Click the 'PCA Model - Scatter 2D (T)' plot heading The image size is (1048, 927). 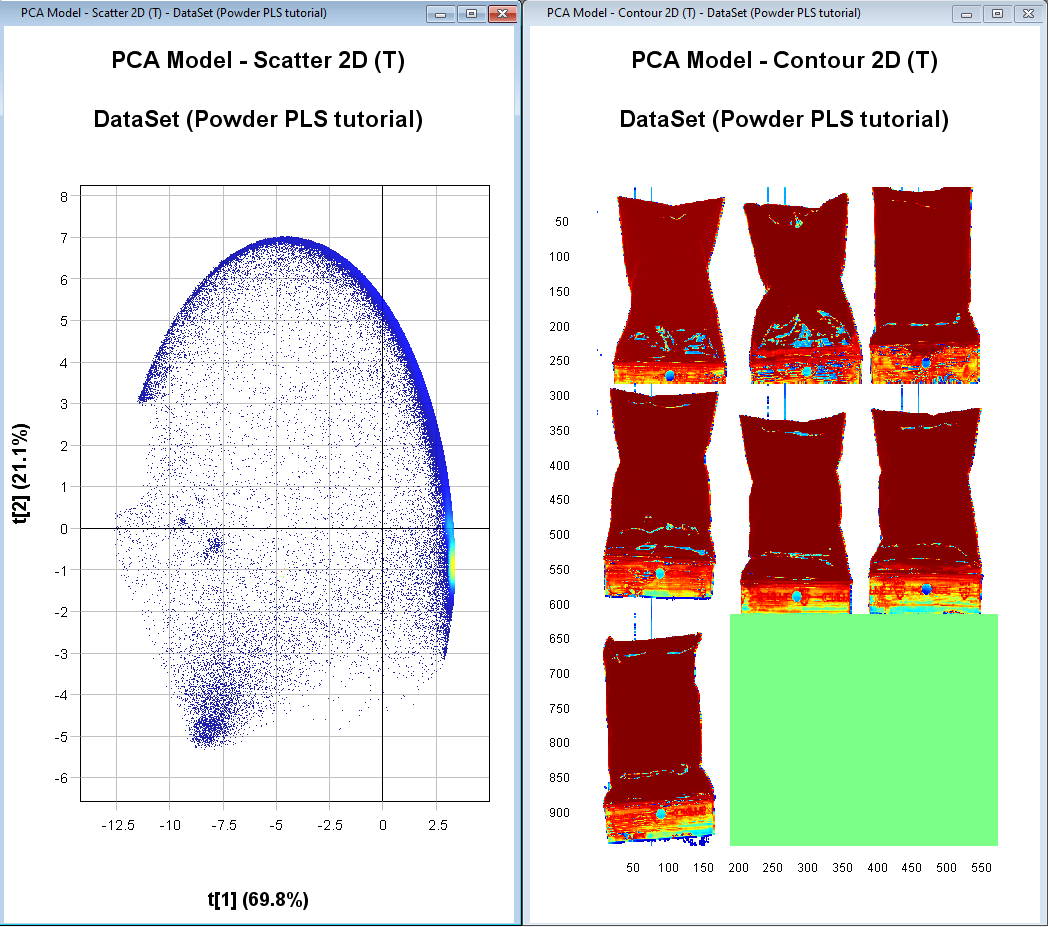click(258, 61)
